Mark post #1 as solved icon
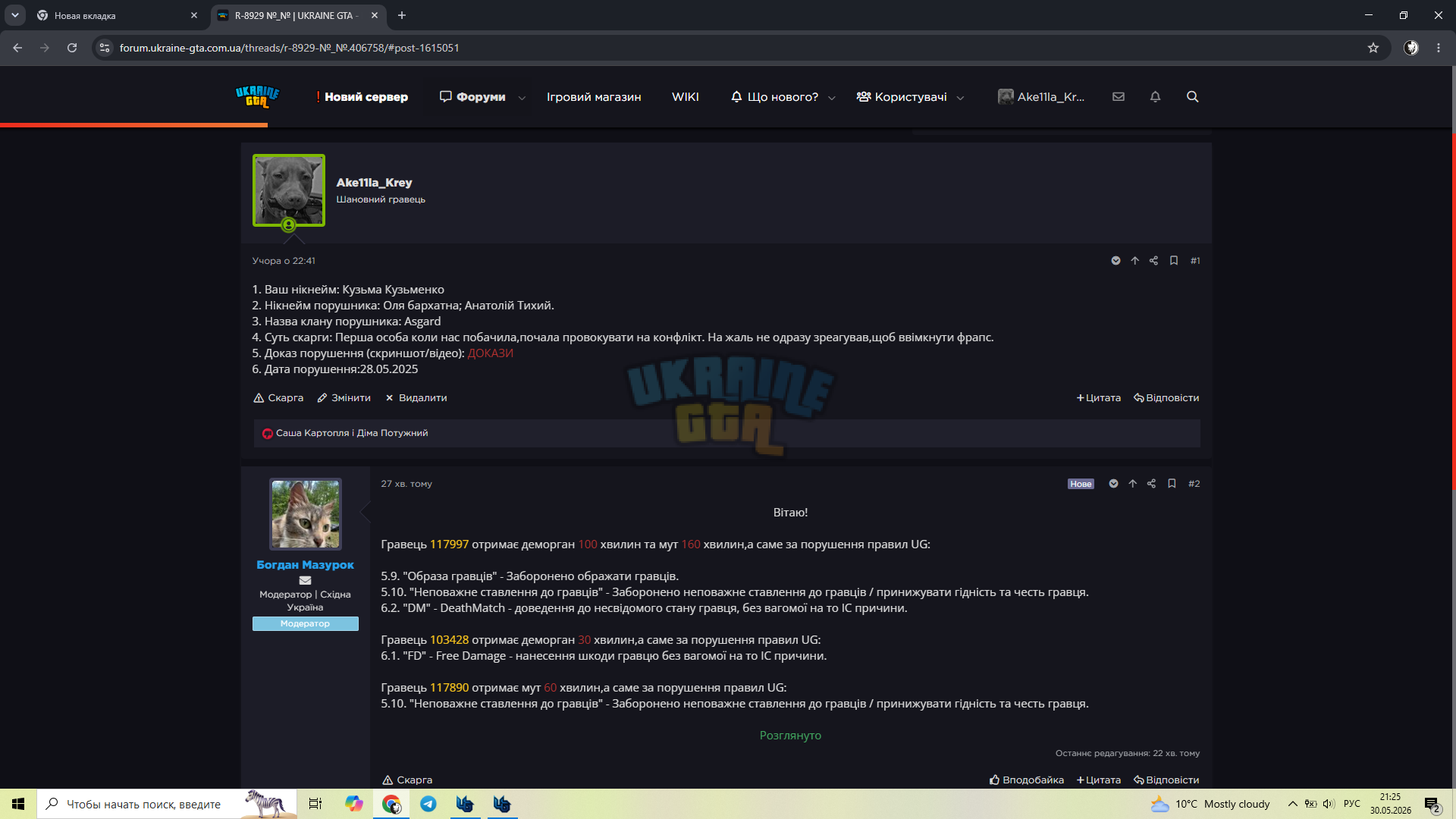The image size is (1456, 819). 1116,260
